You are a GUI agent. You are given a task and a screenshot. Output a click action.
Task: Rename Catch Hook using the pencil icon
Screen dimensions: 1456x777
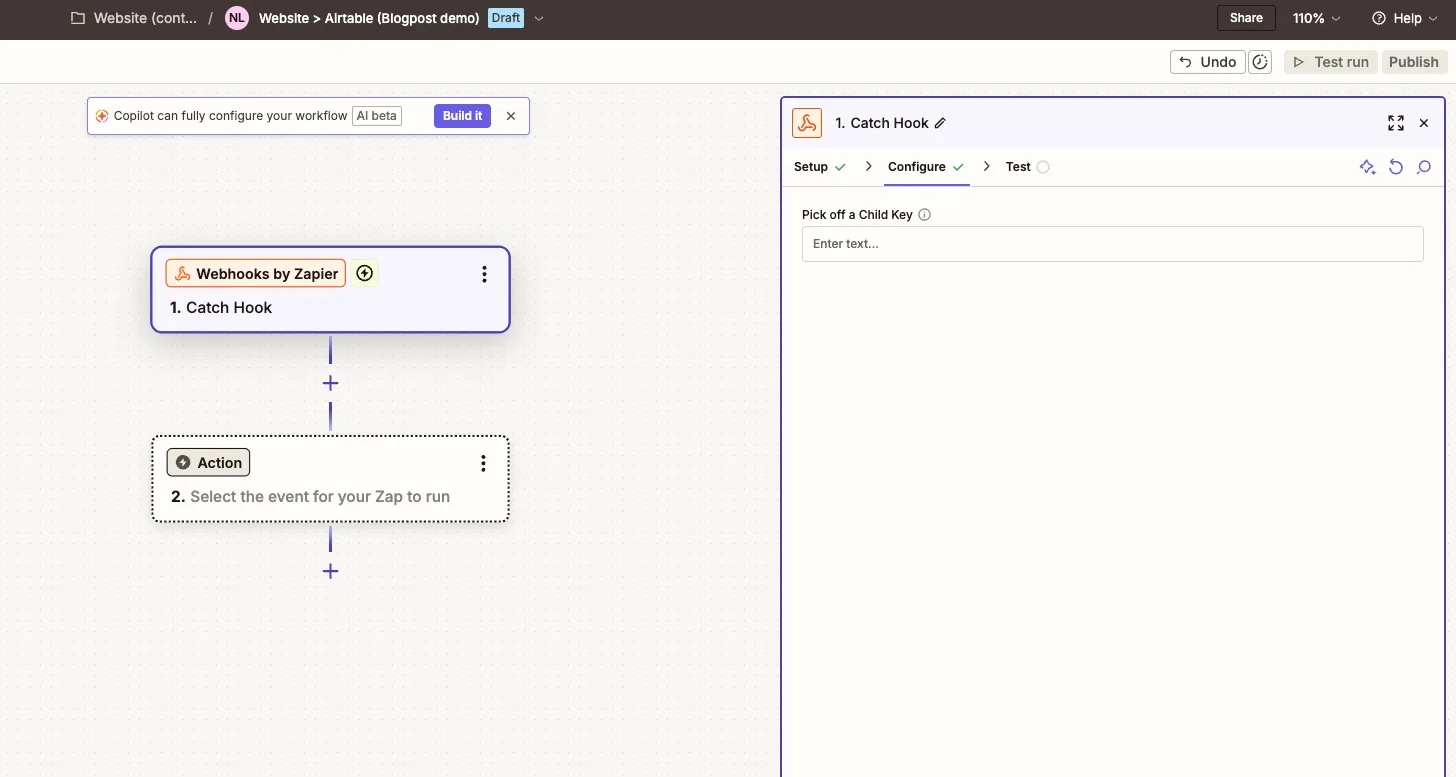[x=939, y=122]
